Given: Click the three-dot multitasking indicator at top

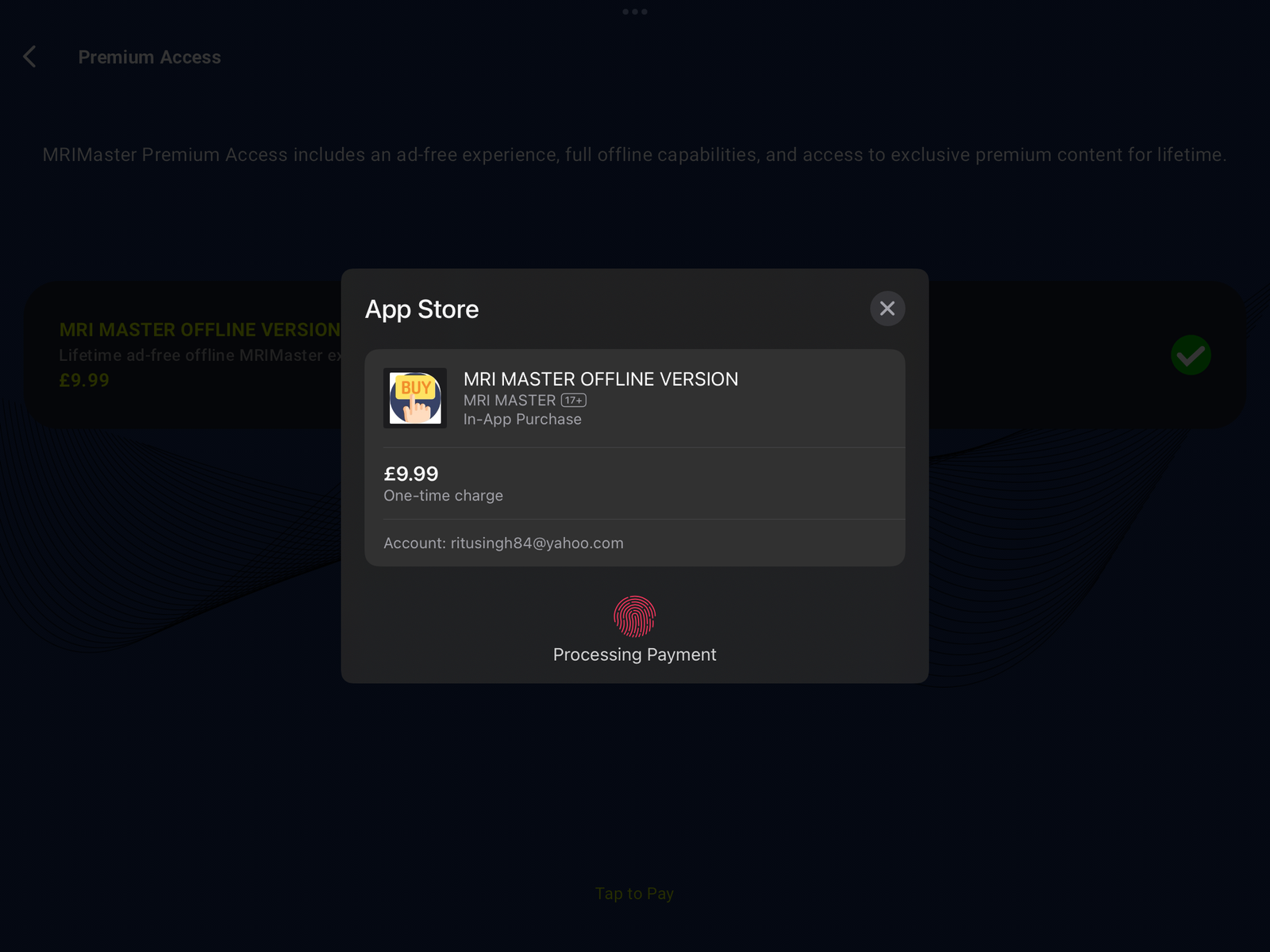Looking at the screenshot, I should (635, 12).
